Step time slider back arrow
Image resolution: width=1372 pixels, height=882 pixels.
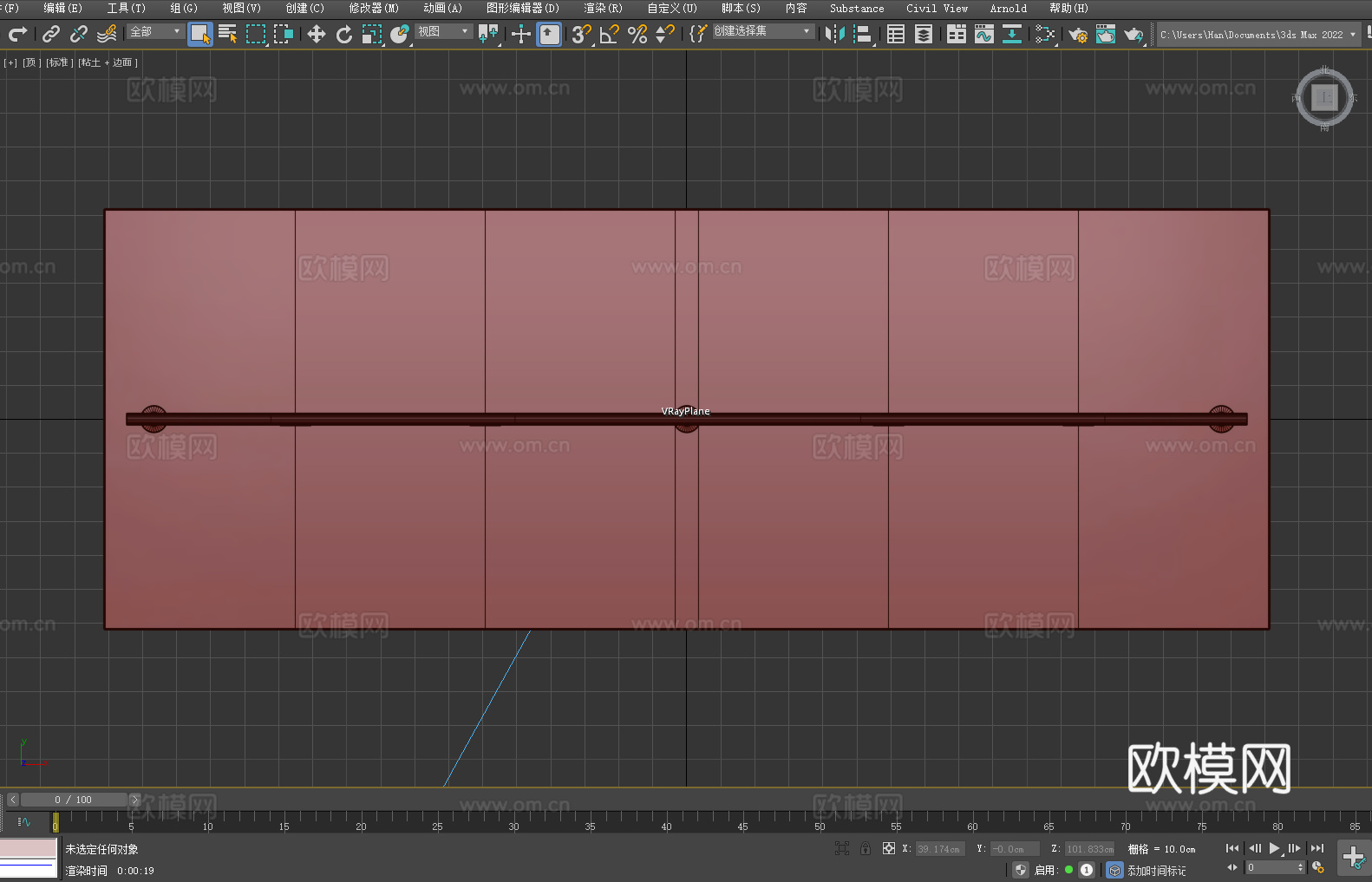12,800
